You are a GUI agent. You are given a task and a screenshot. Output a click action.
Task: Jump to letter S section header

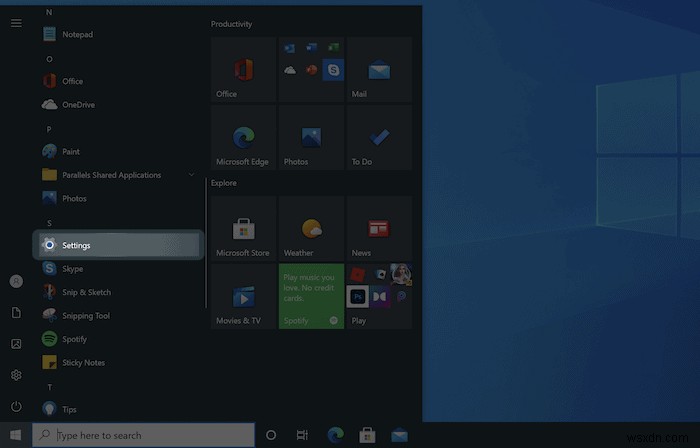(49, 223)
